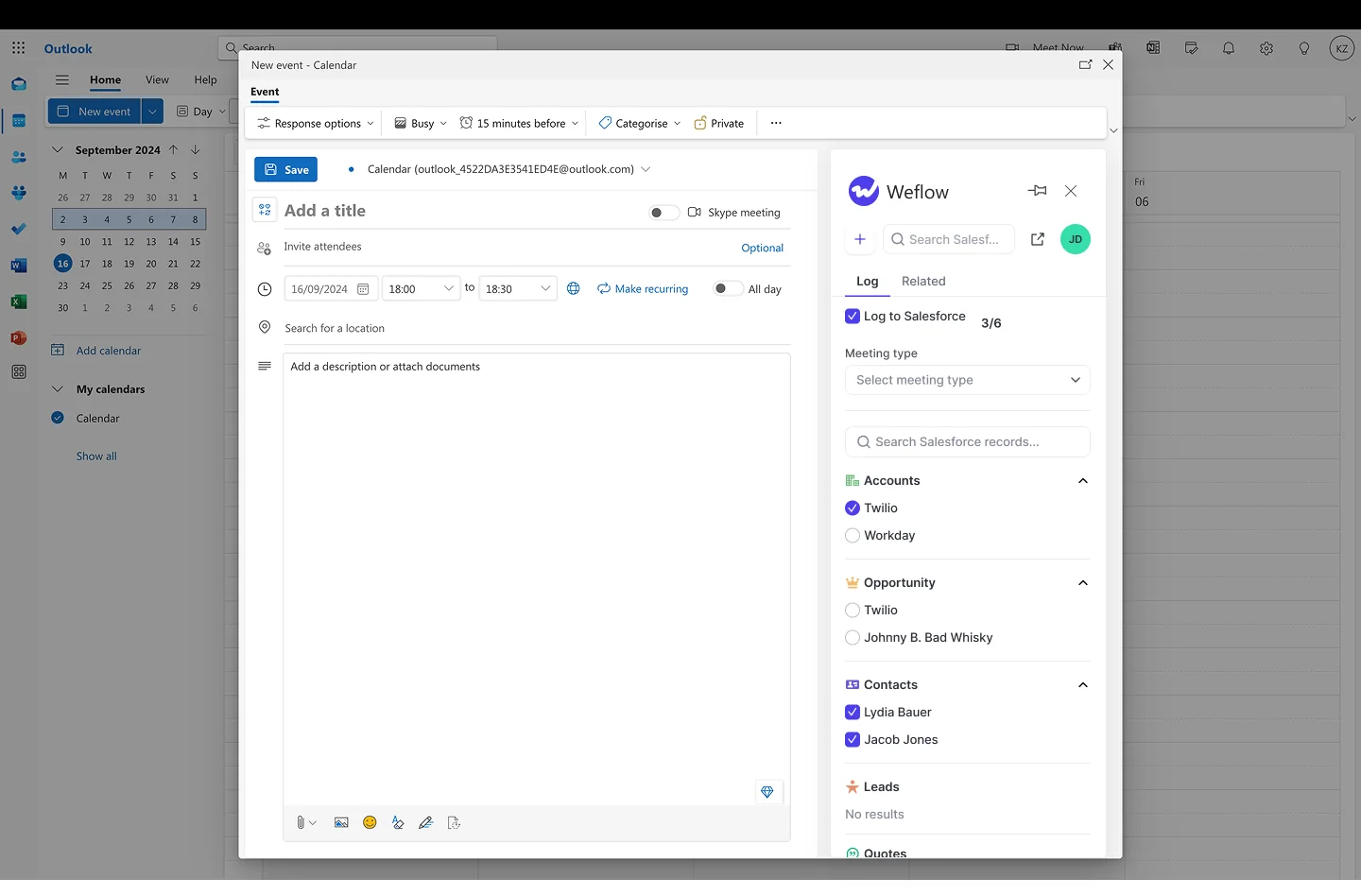
Task: Switch to the Weflow Related tab
Action: (x=923, y=282)
